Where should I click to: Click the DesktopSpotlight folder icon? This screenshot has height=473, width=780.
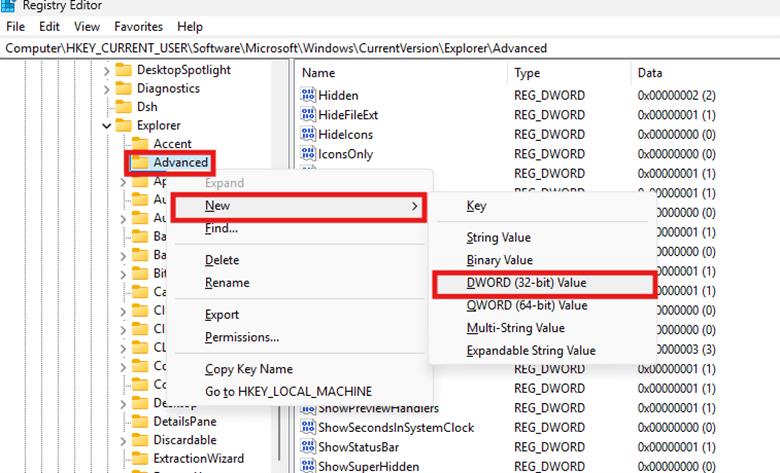coord(123,70)
